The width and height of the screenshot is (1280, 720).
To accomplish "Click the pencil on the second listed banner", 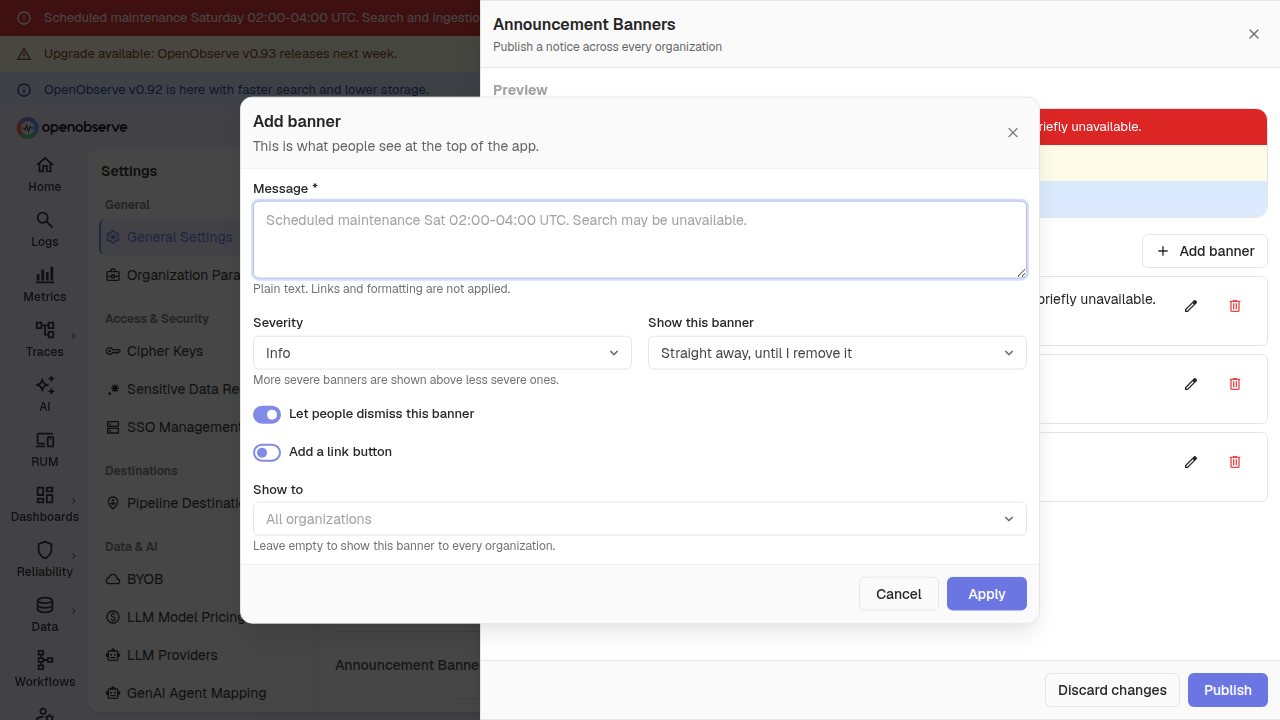I will tap(1190, 384).
